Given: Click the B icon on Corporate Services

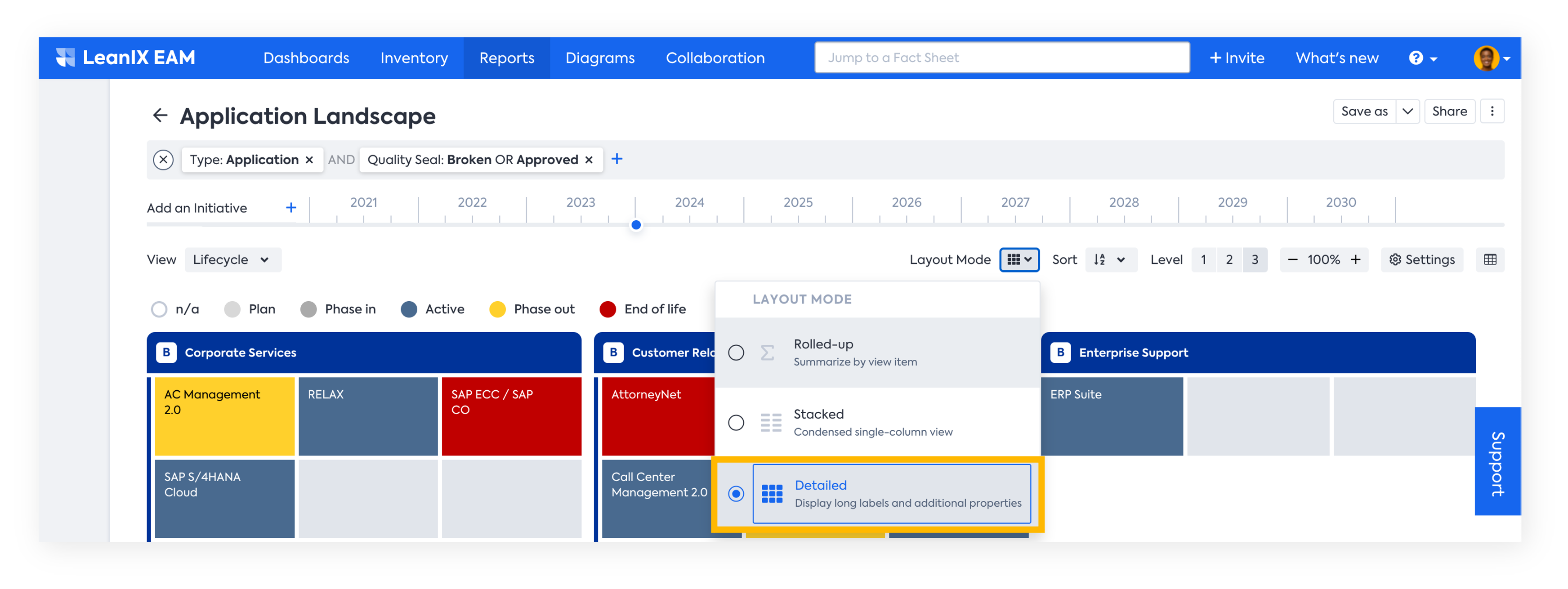Looking at the screenshot, I should [166, 353].
